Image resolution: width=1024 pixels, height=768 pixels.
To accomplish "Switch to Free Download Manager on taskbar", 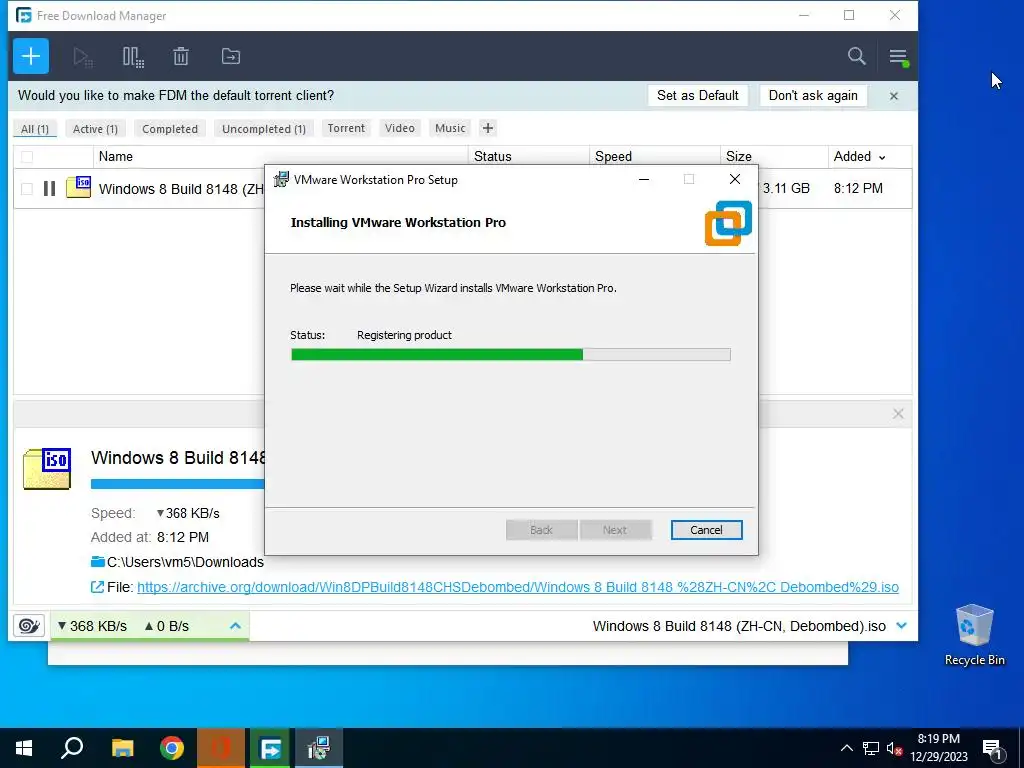I will pyautogui.click(x=270, y=748).
